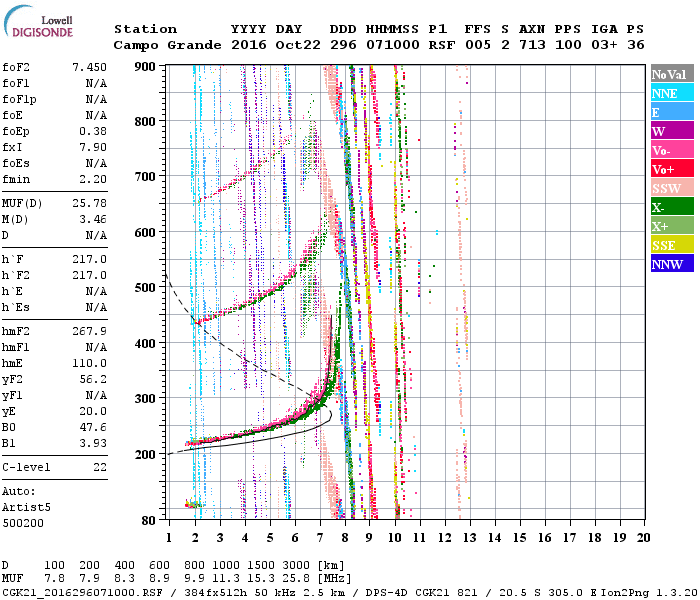Click the IGA value 03+
The image size is (700, 600).
tap(604, 45)
